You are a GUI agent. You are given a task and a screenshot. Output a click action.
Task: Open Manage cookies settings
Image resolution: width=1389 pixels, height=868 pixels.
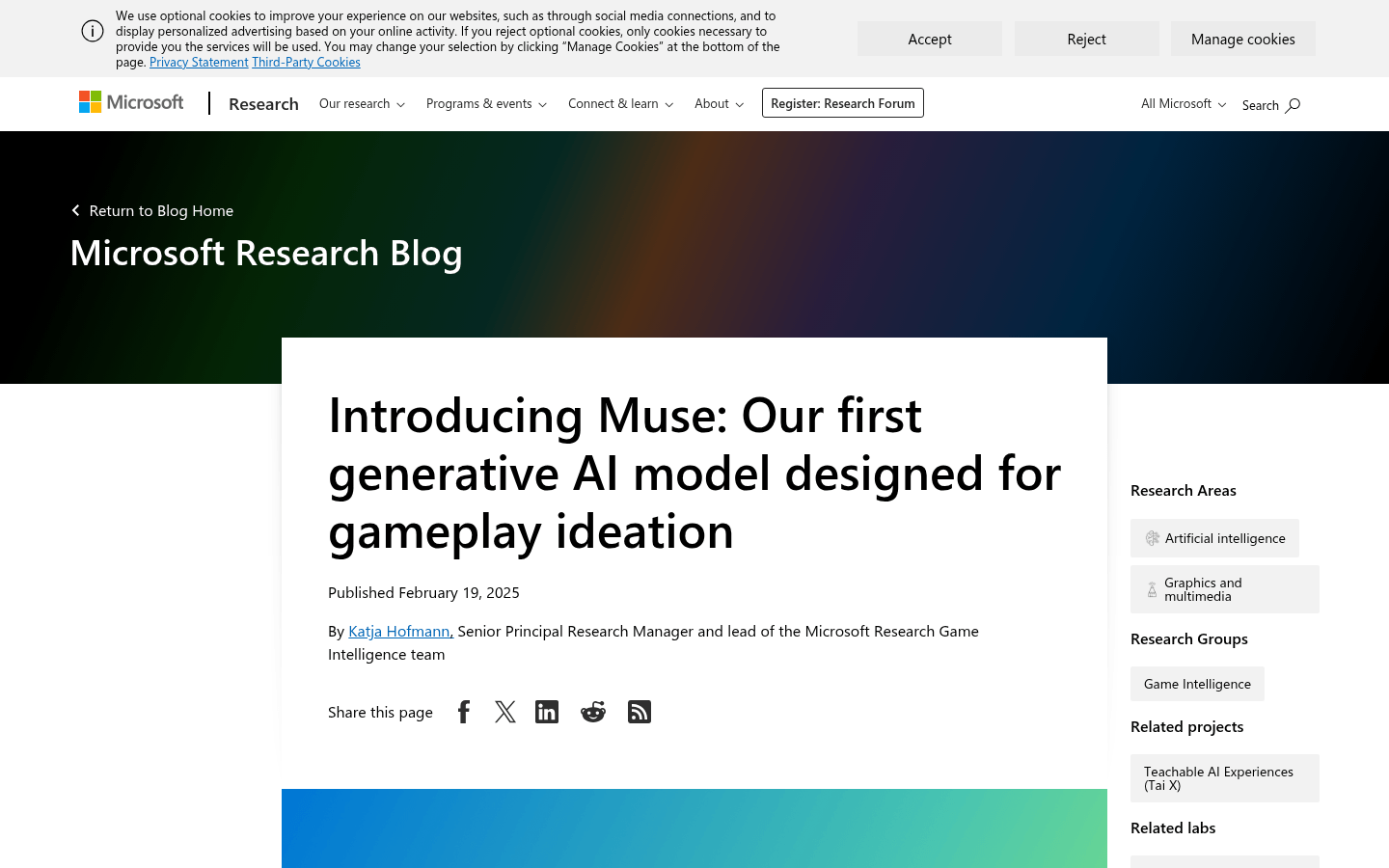(x=1243, y=39)
